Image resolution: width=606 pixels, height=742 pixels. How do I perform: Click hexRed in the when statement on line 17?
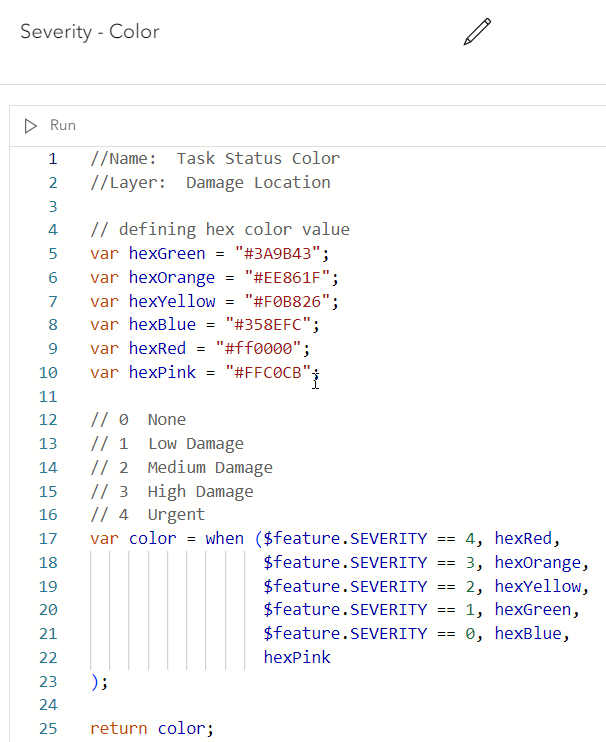523,539
